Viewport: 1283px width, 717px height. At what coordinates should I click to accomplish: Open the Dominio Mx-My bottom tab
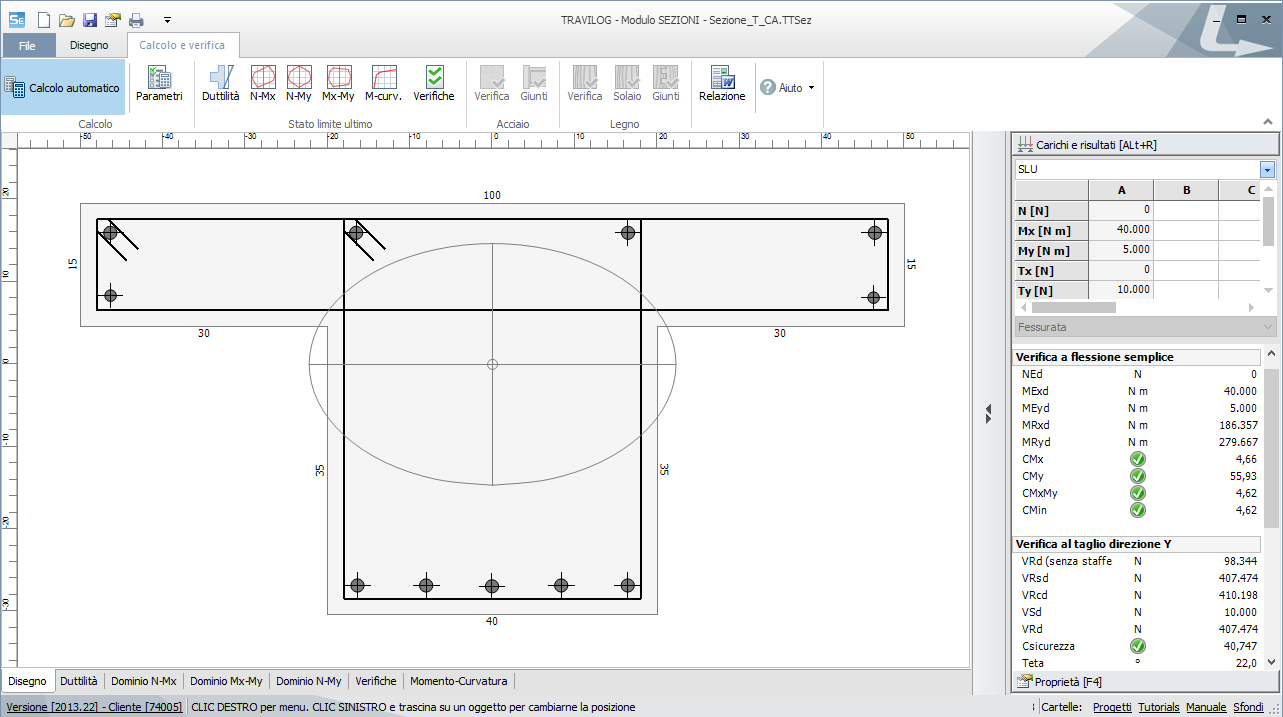point(226,681)
